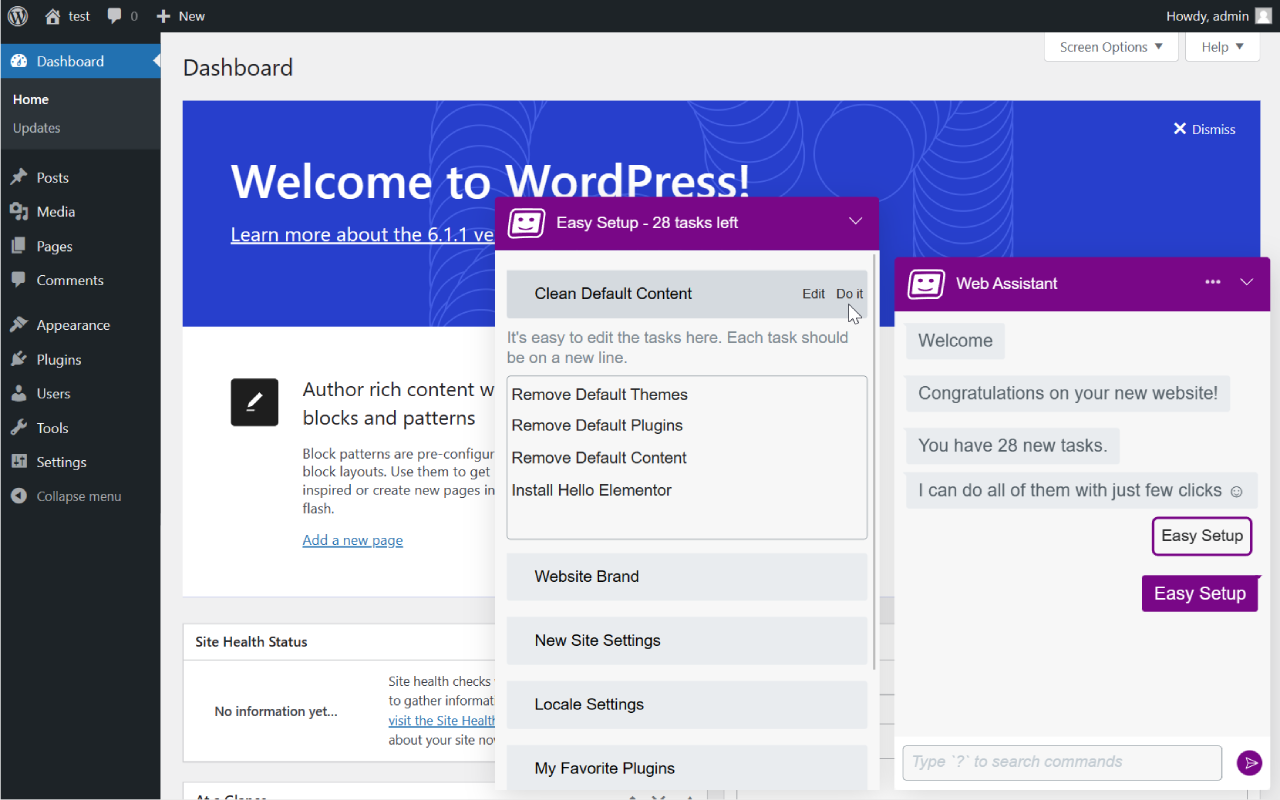
Task: Click the tasks editing text area
Action: [x=687, y=458]
